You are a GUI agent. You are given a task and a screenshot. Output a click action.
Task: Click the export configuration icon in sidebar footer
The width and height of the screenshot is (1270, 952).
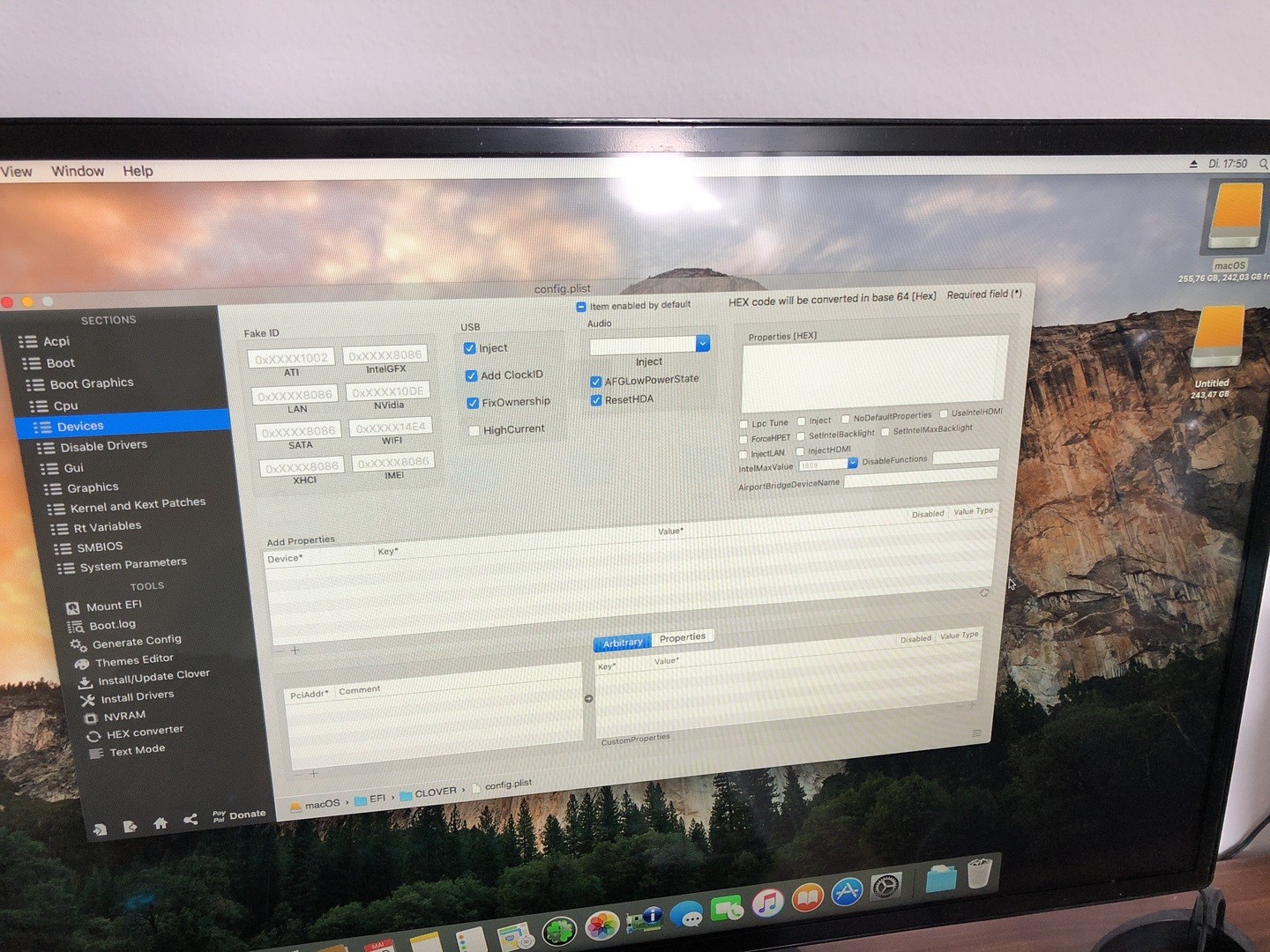(131, 826)
